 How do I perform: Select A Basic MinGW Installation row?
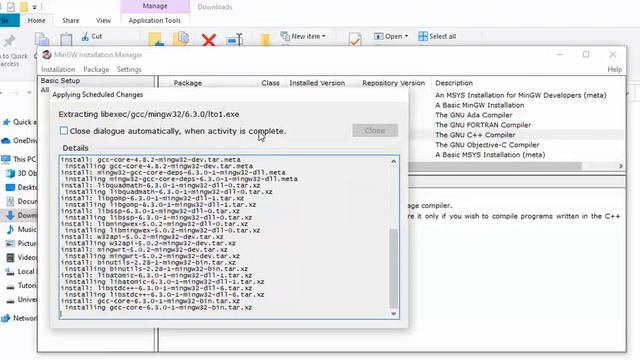[x=480, y=105]
